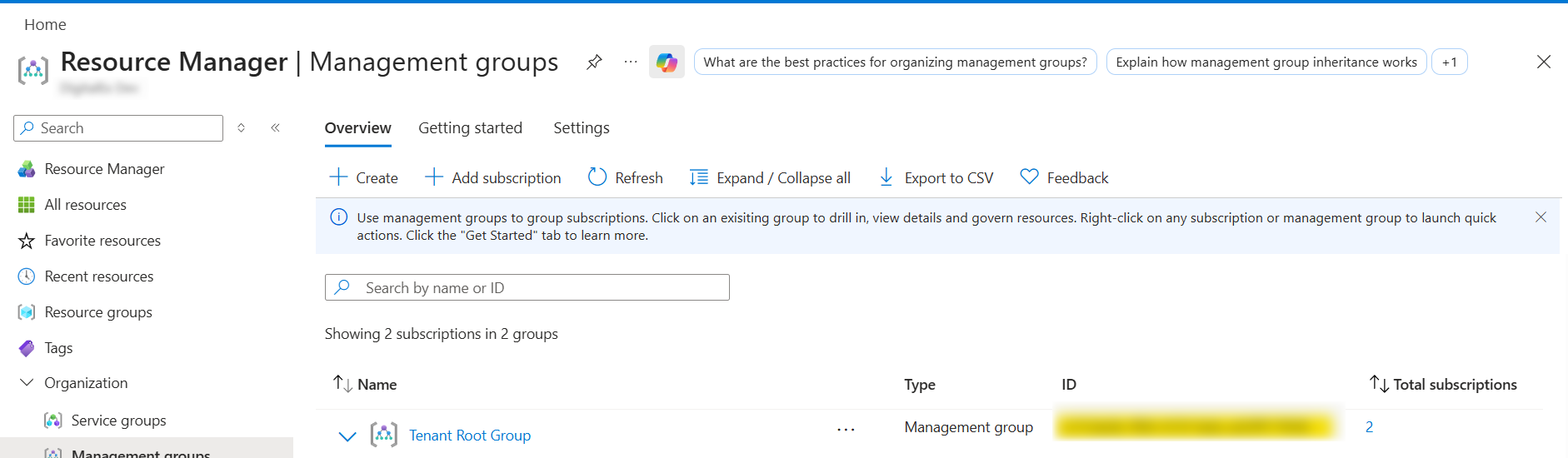This screenshot has width=1568, height=458.
Task: Open Favorite resources star item
Action: [x=102, y=241]
